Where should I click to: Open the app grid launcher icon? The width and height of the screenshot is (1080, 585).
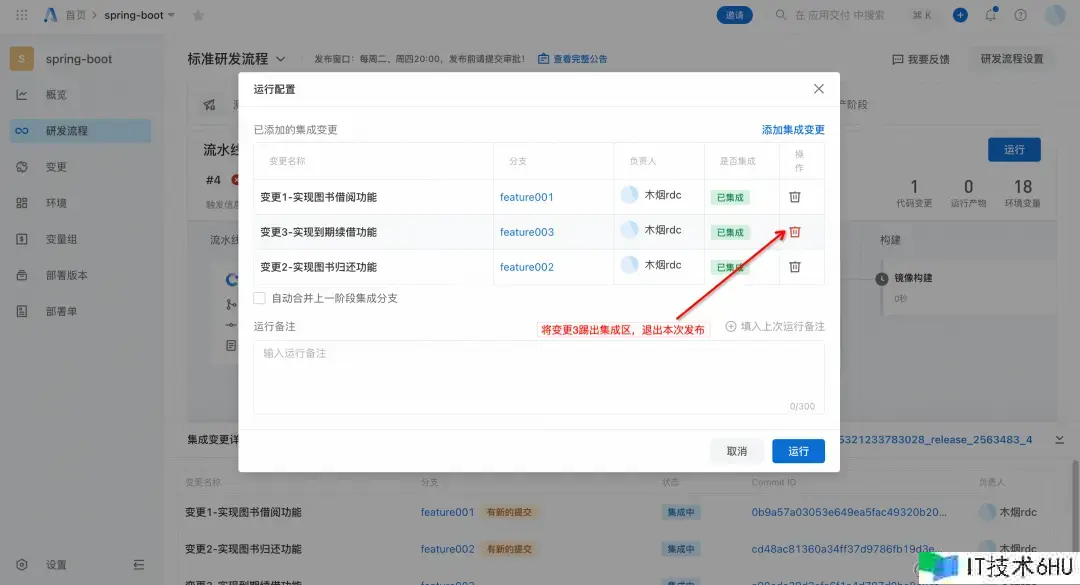pos(22,15)
